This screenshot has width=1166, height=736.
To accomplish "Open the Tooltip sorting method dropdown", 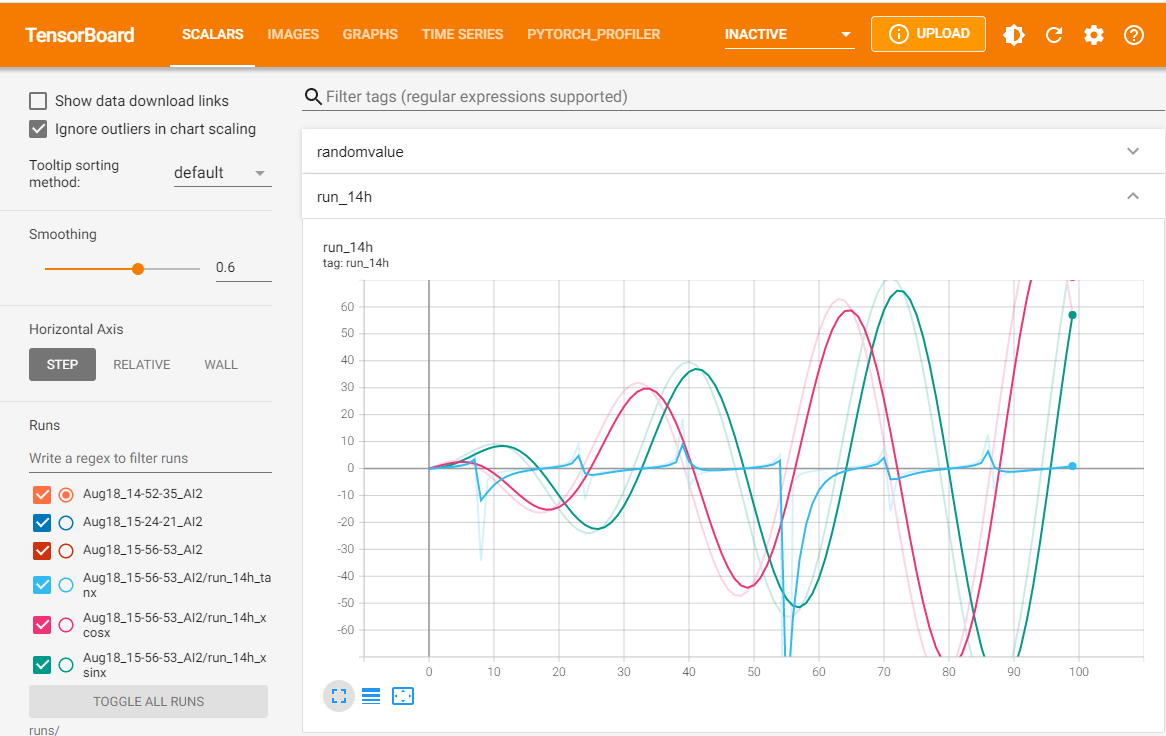I will (222, 173).
